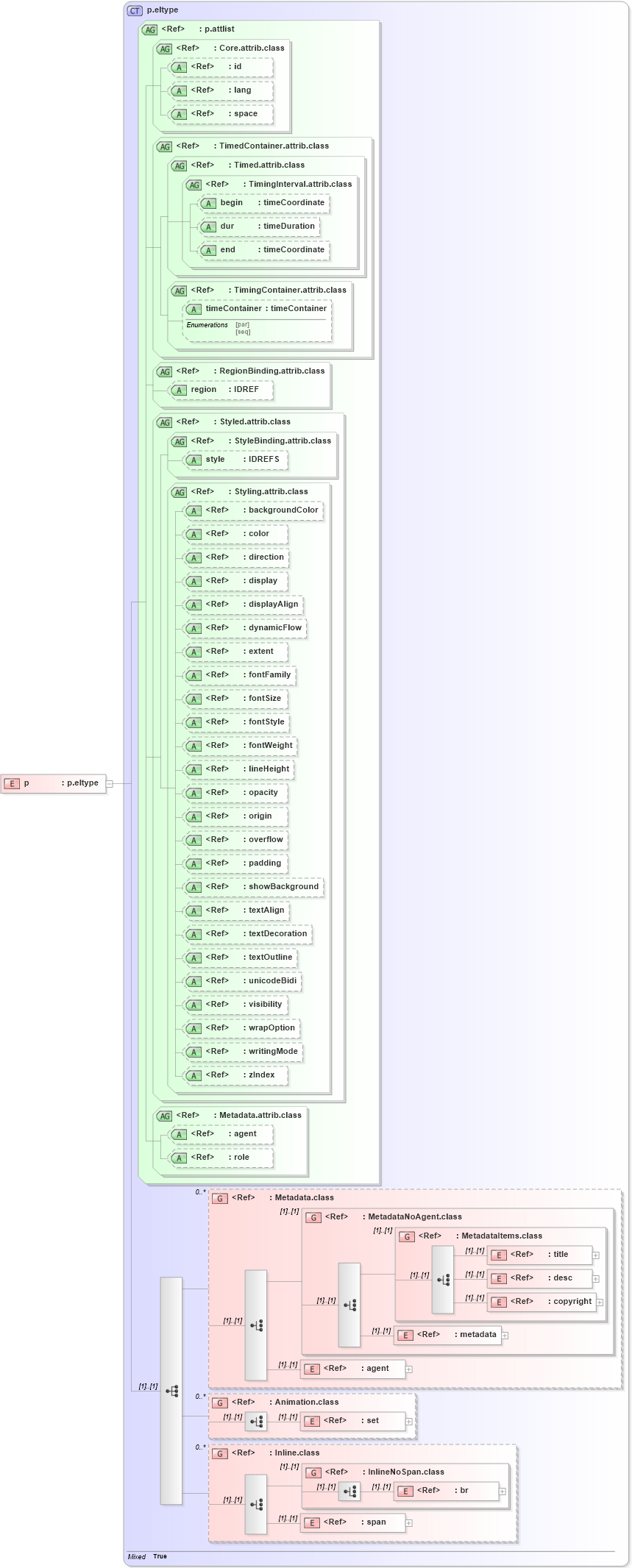Click the timeContainer Enumerations [par] value
Viewport: 632px width, 1568px height.
click(x=242, y=324)
